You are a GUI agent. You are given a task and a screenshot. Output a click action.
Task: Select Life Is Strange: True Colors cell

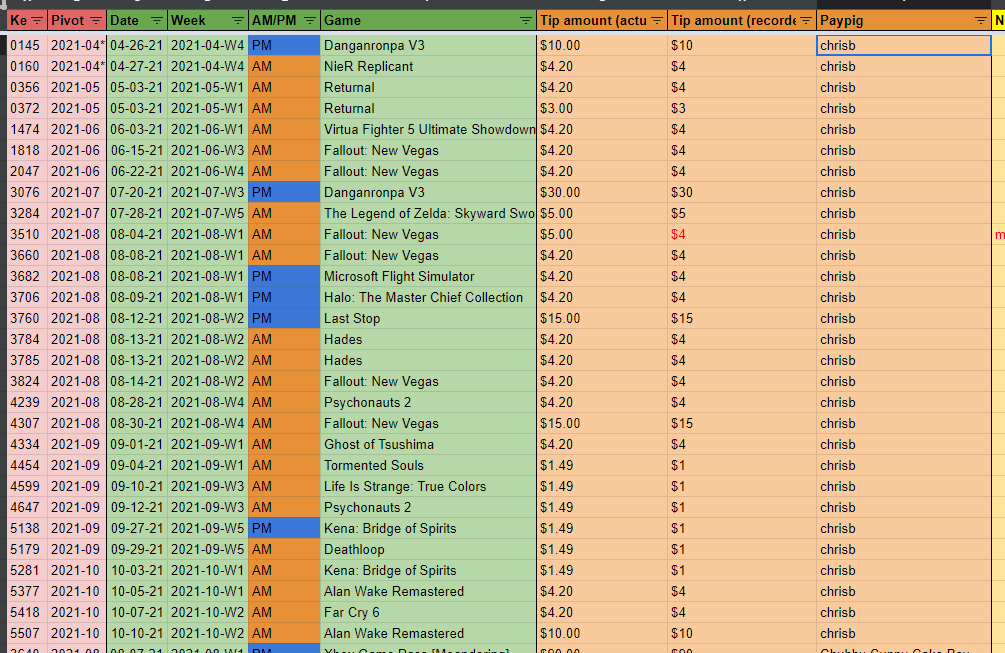coord(428,486)
